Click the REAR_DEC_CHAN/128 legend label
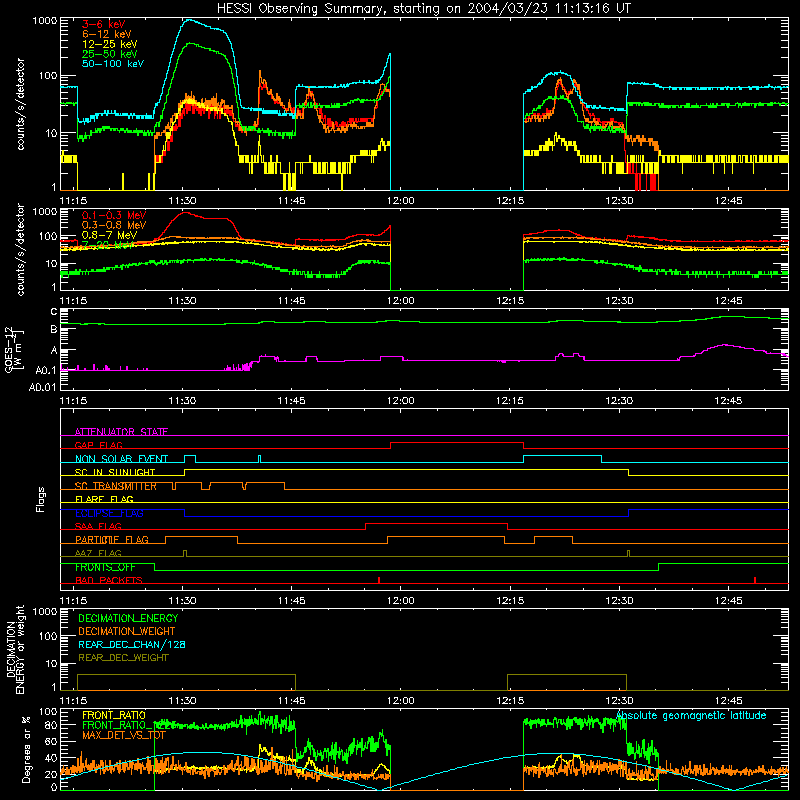 pos(132,644)
